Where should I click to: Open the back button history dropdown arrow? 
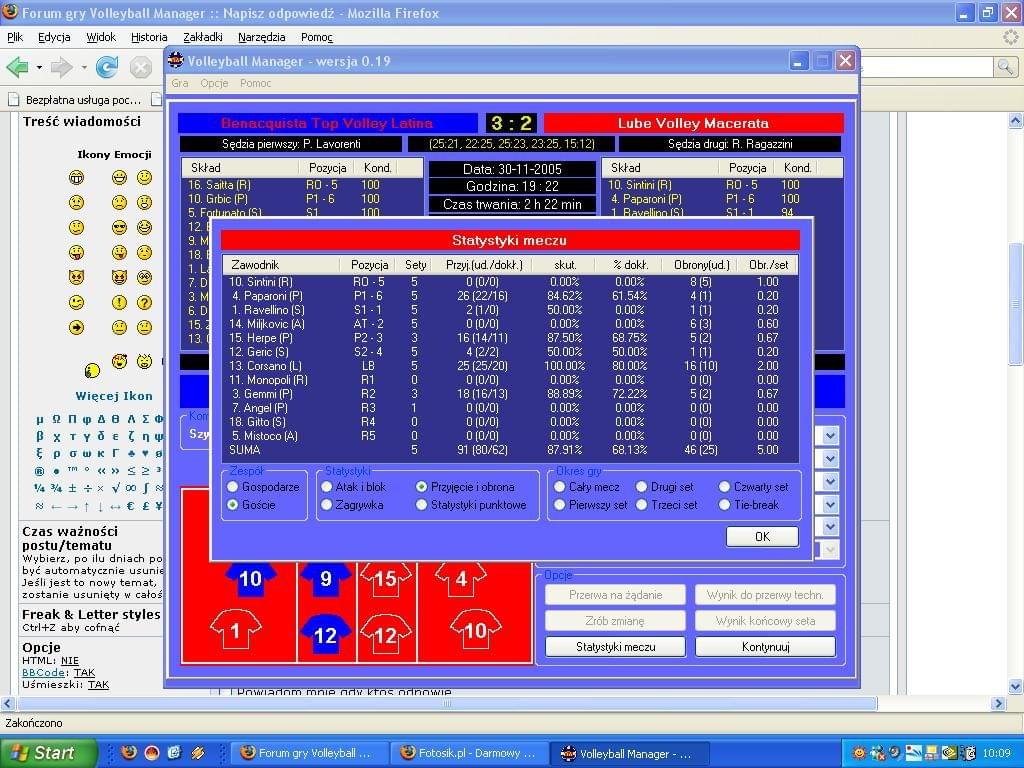click(x=39, y=67)
